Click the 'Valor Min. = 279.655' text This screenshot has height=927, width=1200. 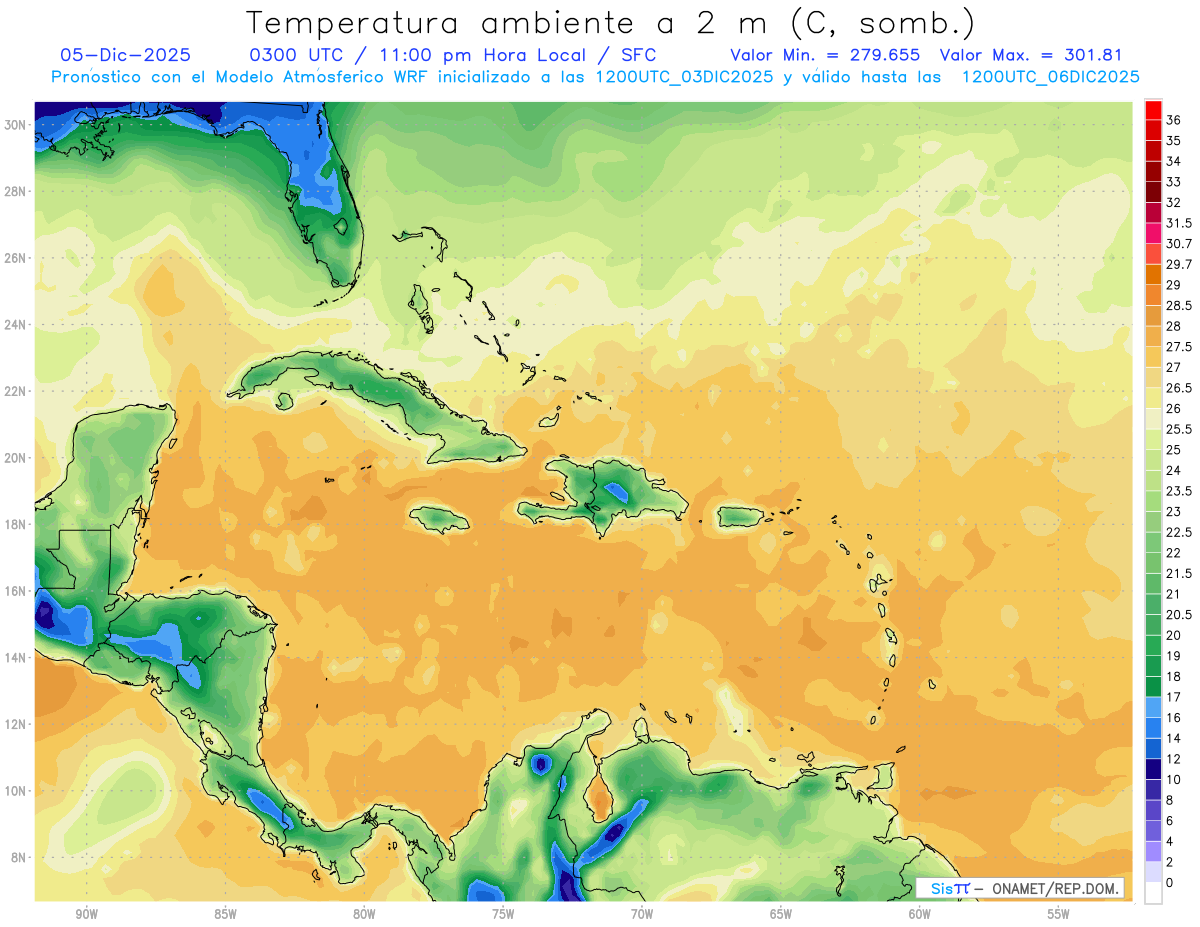pyautogui.click(x=825, y=55)
